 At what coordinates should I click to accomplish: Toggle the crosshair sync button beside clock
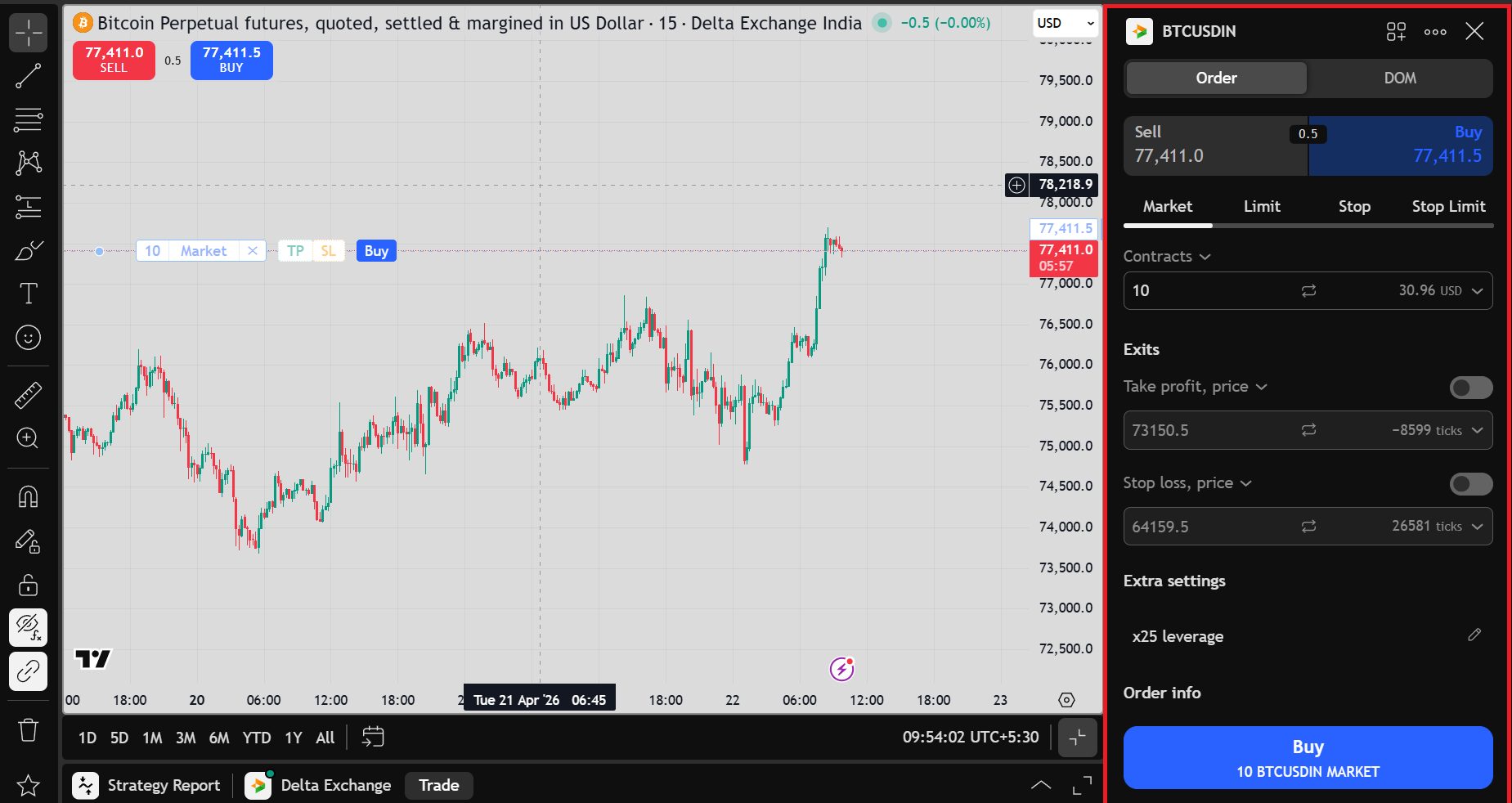(x=1078, y=738)
